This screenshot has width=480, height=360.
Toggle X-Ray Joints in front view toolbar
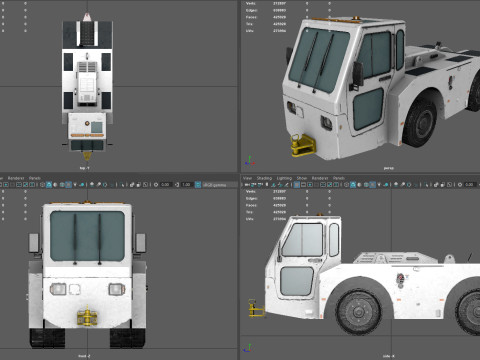146,184
